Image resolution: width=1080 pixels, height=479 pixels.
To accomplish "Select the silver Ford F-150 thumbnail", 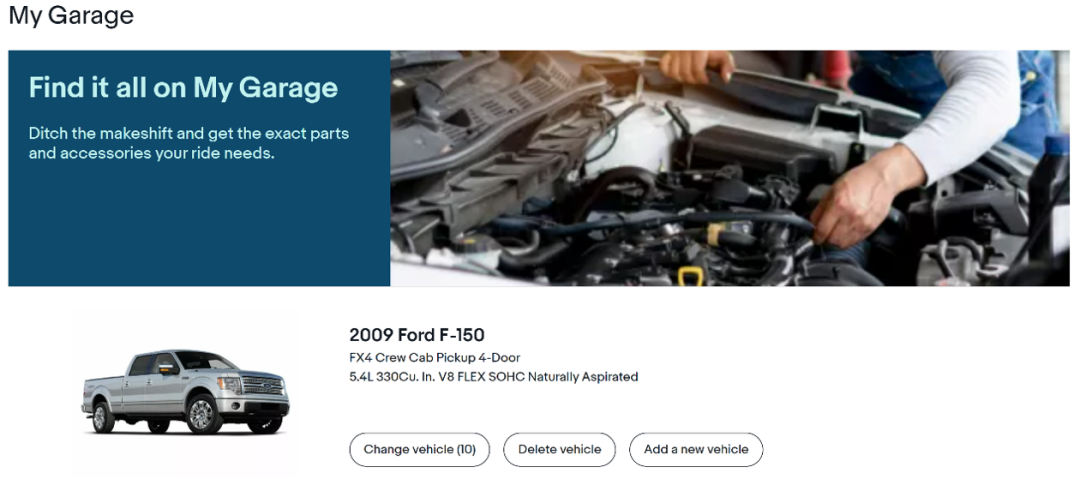I will tap(186, 391).
